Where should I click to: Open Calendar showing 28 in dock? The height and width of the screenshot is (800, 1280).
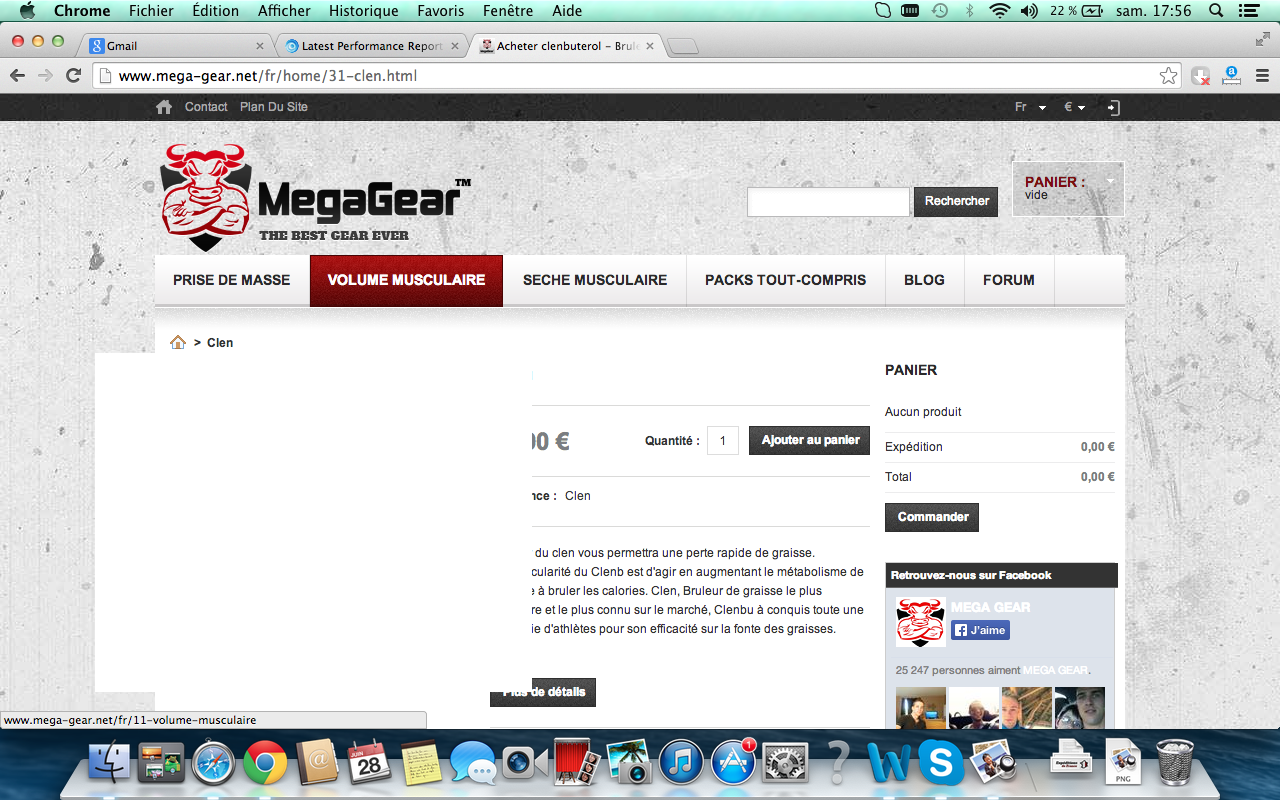pyautogui.click(x=369, y=763)
